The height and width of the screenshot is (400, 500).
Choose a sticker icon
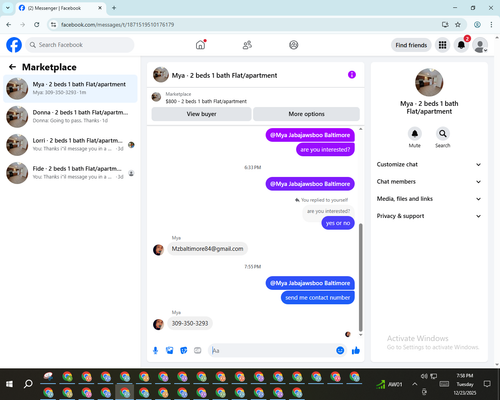pyautogui.click(x=184, y=350)
